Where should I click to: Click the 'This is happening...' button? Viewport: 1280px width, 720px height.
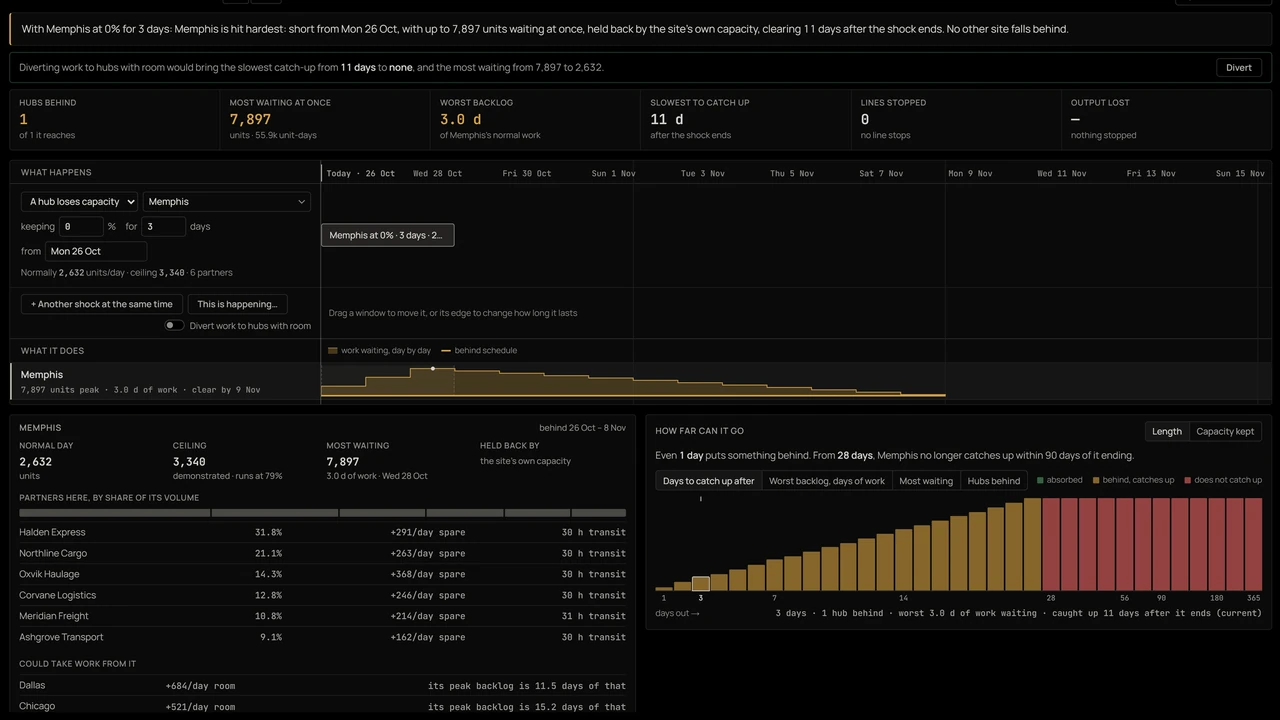point(237,304)
